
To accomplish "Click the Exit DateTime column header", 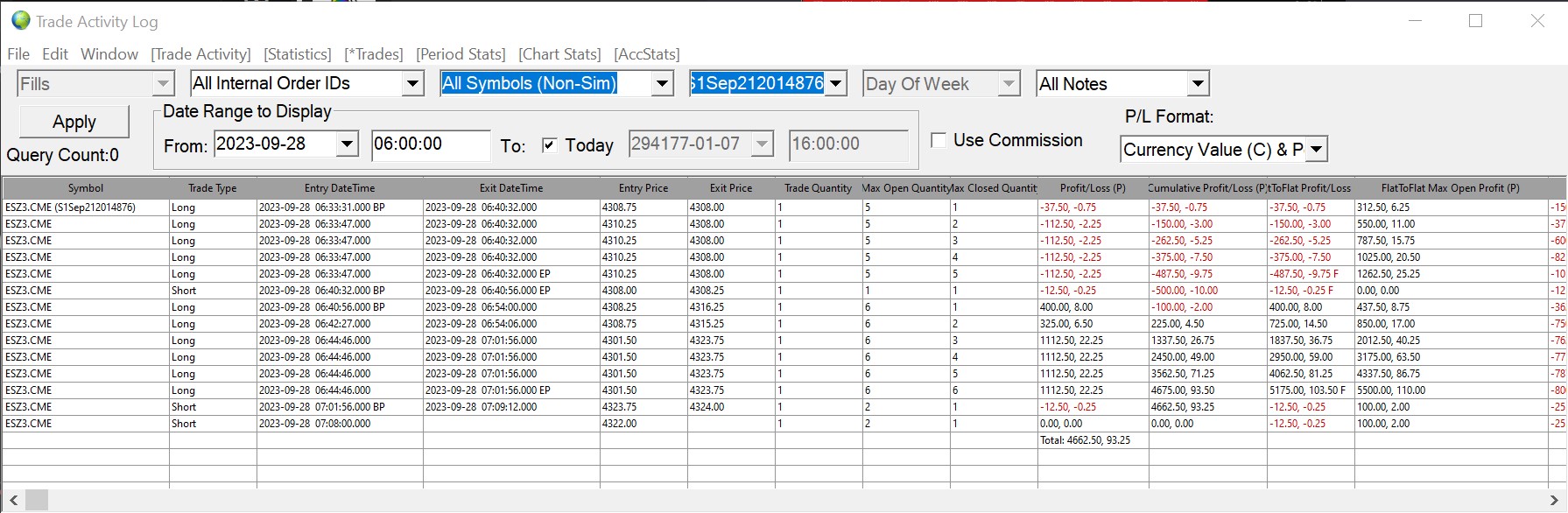I will 511,188.
